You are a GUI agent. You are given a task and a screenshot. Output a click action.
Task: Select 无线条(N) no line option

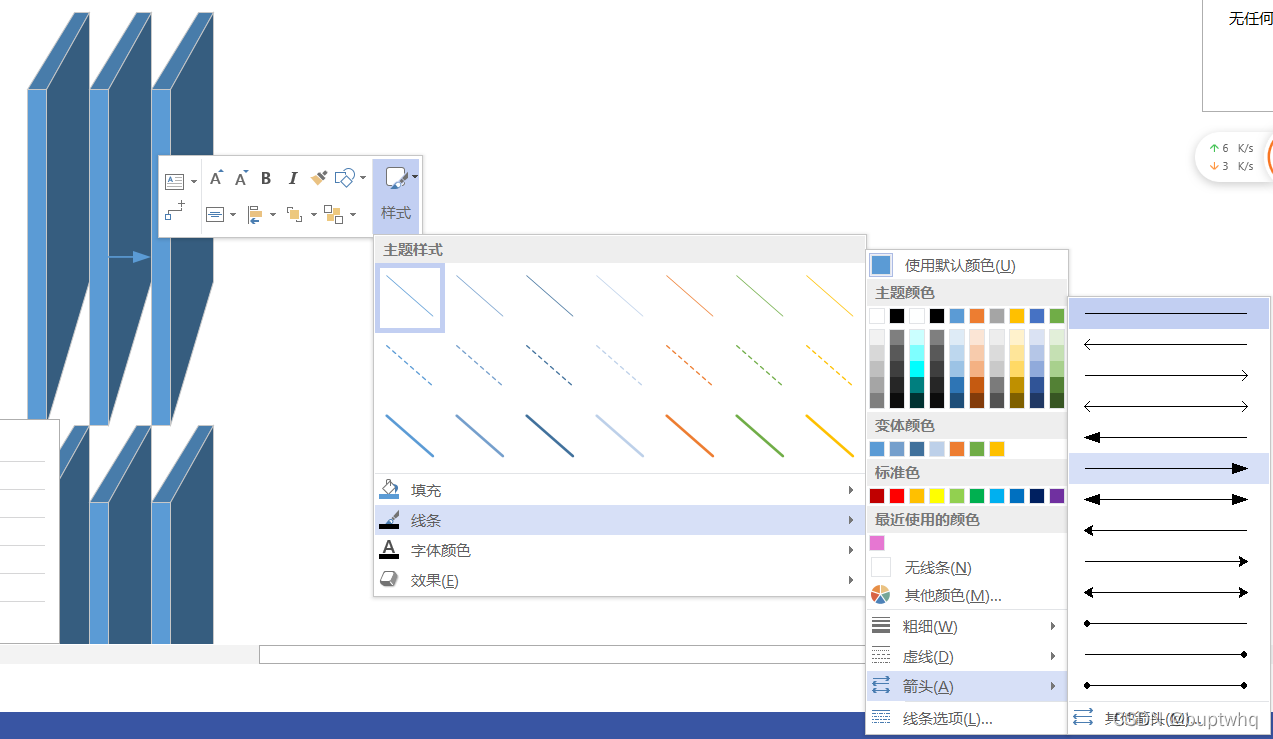(967, 567)
